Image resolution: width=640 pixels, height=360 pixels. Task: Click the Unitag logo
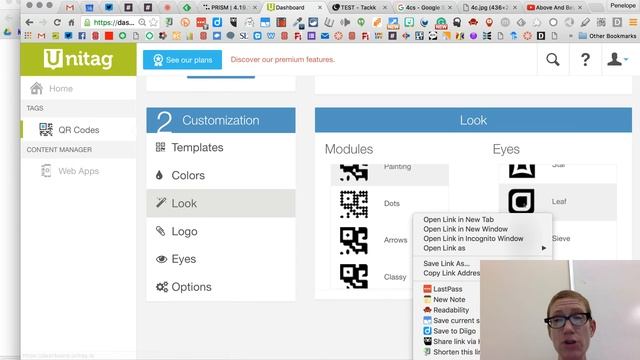[78, 60]
